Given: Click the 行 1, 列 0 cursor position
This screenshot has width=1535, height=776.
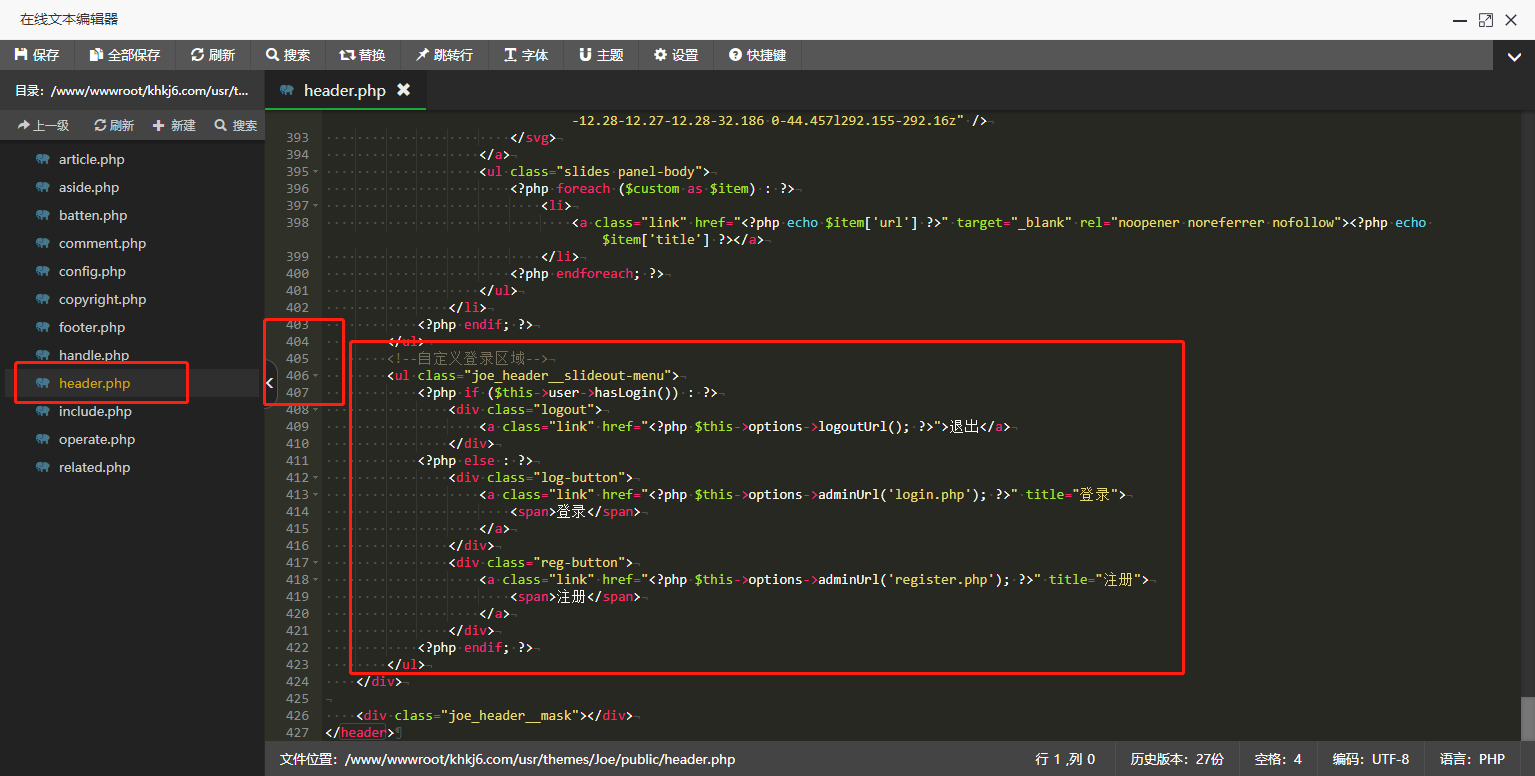Looking at the screenshot, I should pyautogui.click(x=1065, y=759).
